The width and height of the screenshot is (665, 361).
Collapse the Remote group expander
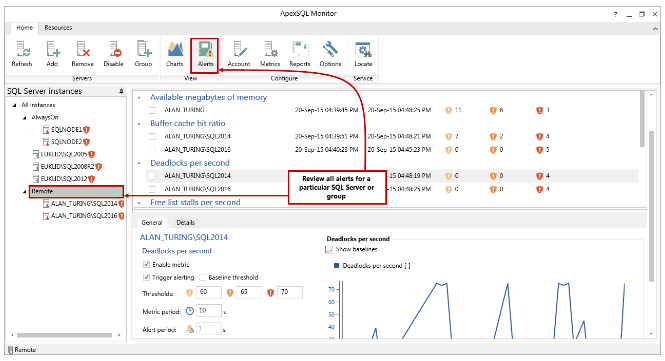[x=25, y=192]
